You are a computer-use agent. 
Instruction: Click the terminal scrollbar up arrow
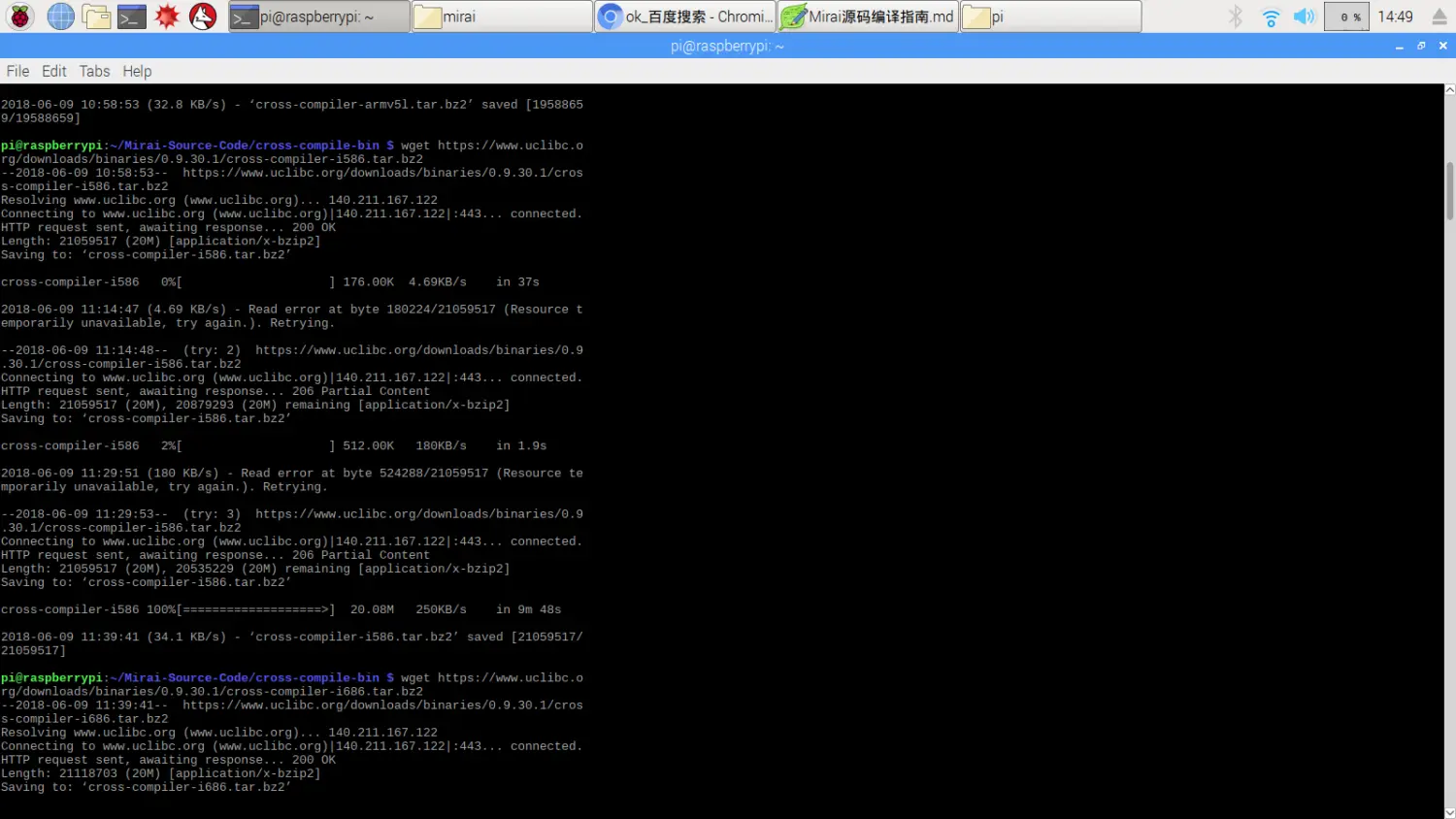tap(1450, 89)
